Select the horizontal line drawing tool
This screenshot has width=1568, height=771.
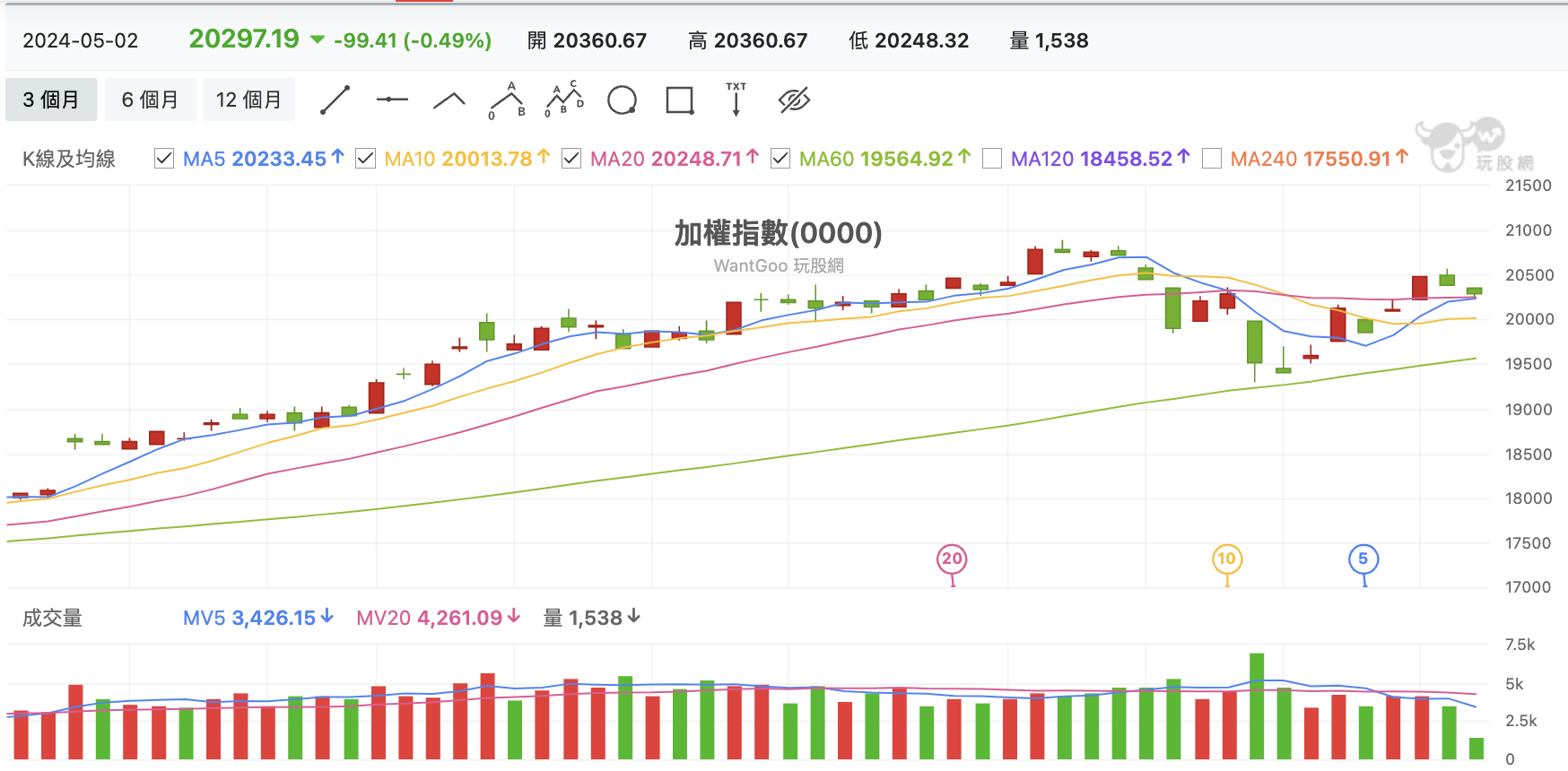392,100
